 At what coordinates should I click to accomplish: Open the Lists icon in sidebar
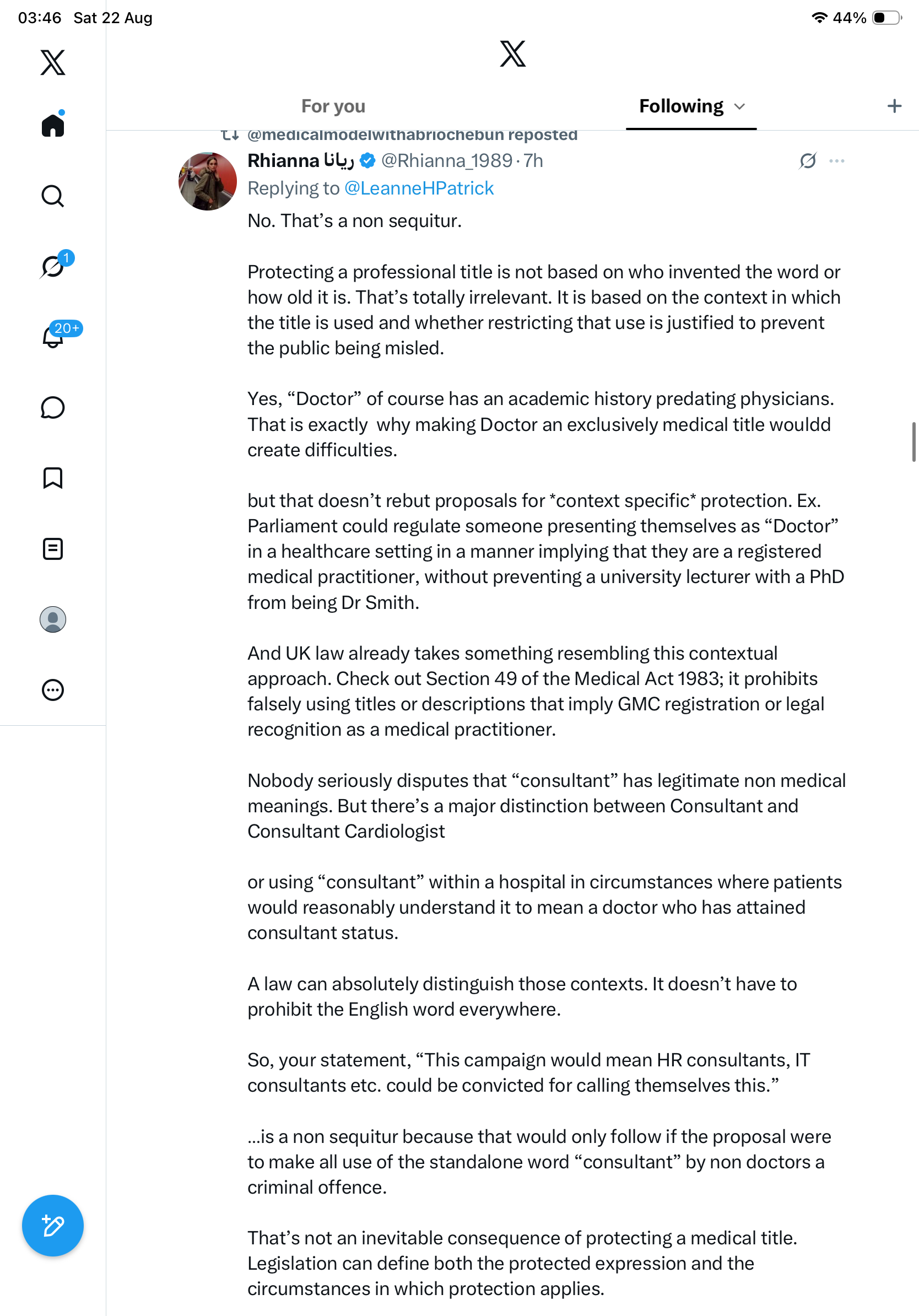[x=53, y=548]
